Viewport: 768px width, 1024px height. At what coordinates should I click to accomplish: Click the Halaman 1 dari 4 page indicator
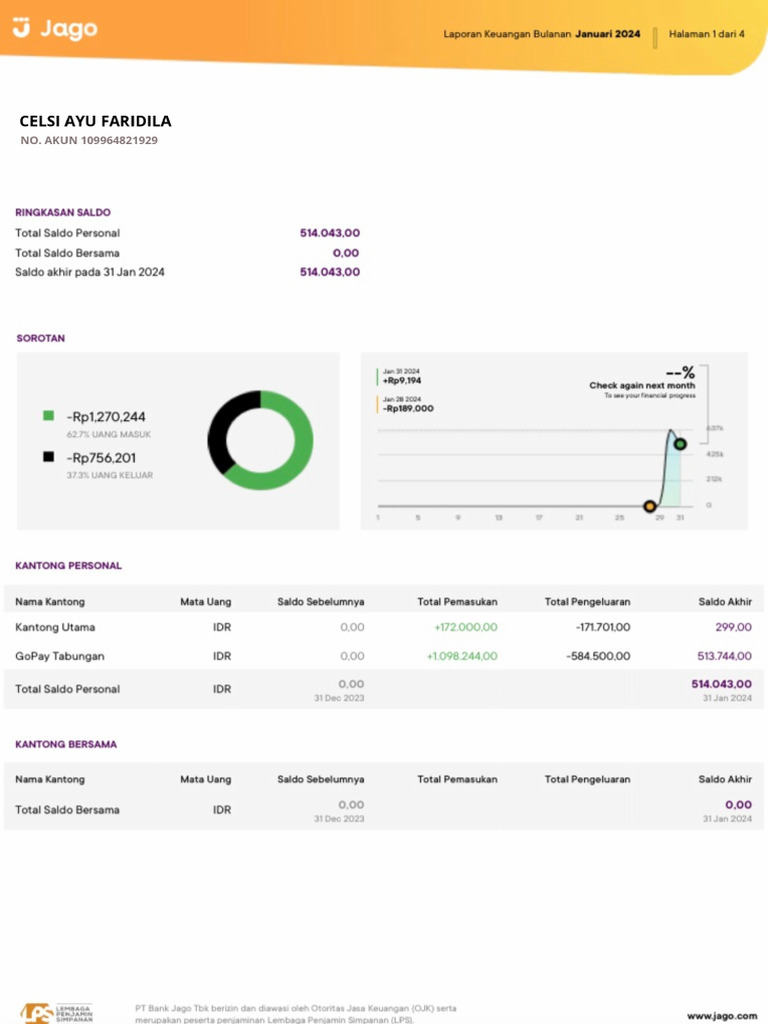pos(706,34)
